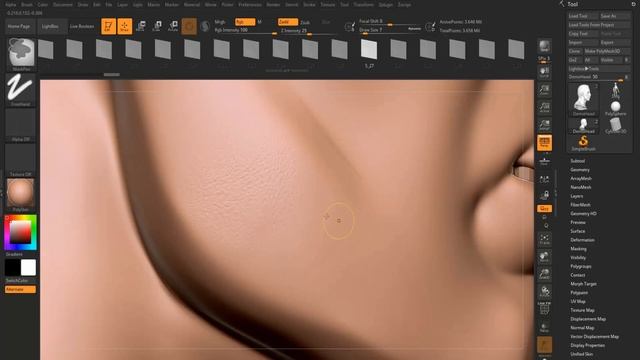The width and height of the screenshot is (640, 360).
Task: Toggle the orange Xyz rotation button
Action: click(x=544, y=209)
